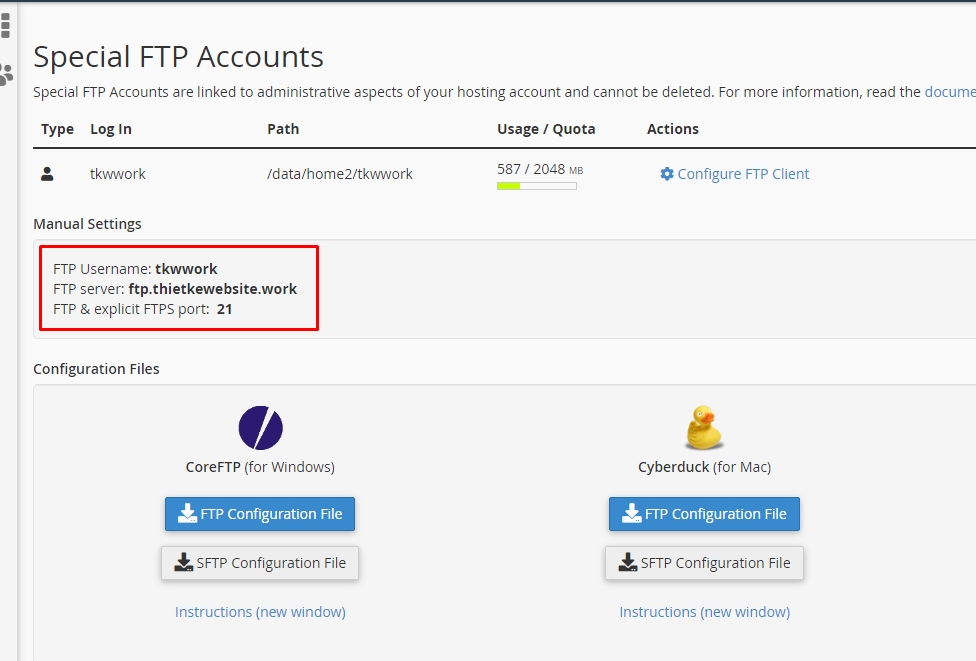Image resolution: width=976 pixels, height=661 pixels.
Task: Click the CoreFTP (for Windows) label
Action: tap(260, 467)
